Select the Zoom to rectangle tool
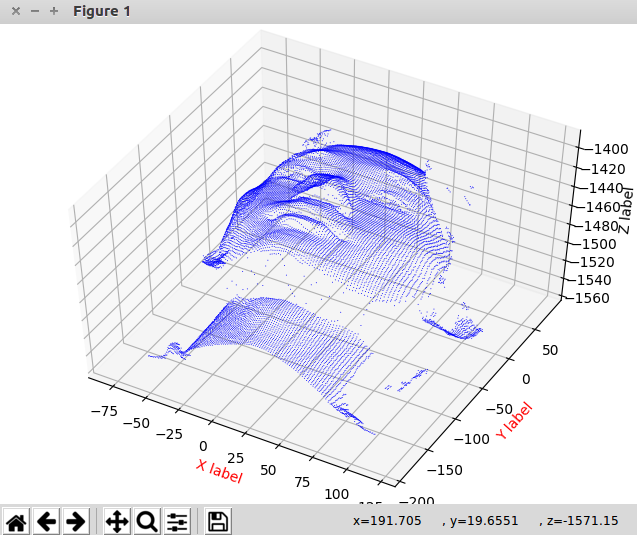637x535 pixels. point(147,521)
